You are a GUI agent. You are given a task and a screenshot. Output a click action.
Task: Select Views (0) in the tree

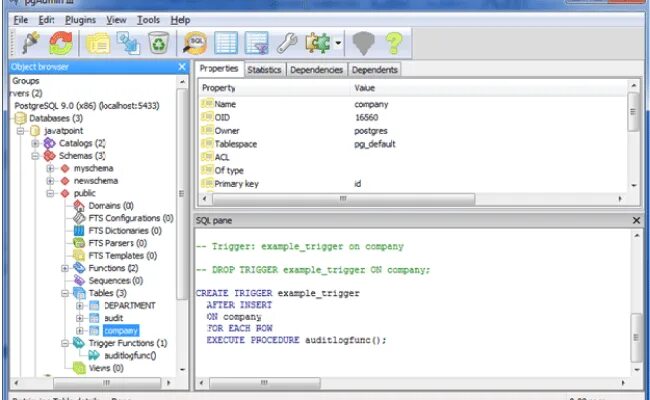tap(106, 368)
